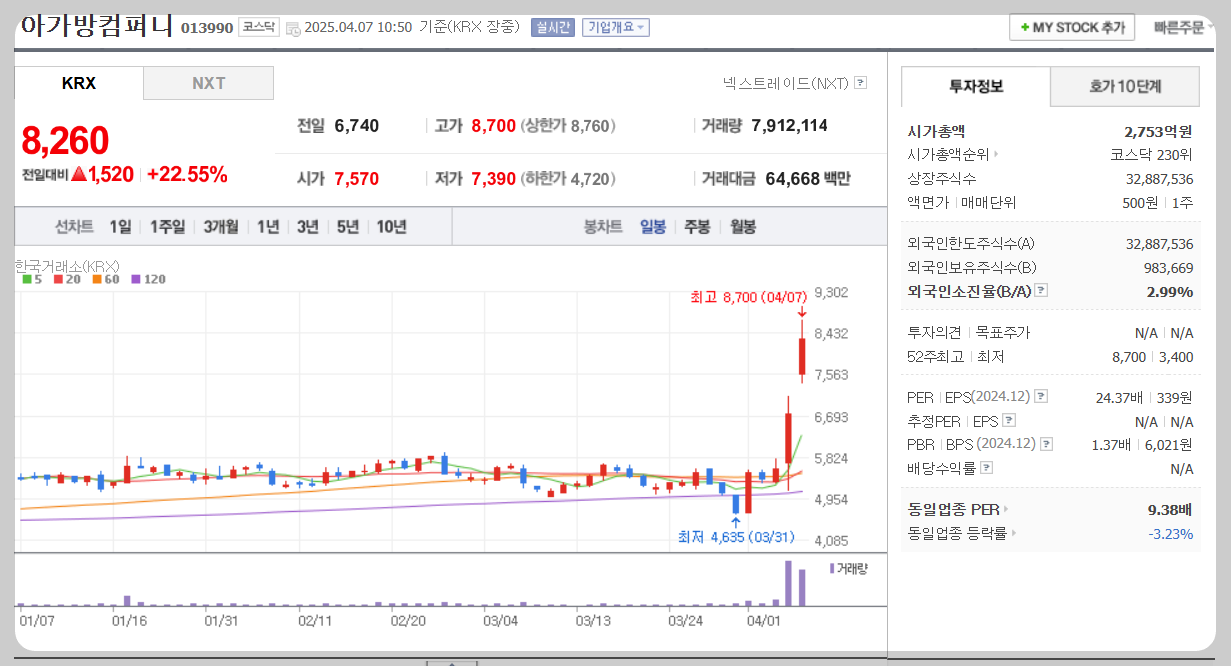Add stock with MY STOCK 추가 button
Screen dimensions: 1231x666
click(x=1072, y=28)
